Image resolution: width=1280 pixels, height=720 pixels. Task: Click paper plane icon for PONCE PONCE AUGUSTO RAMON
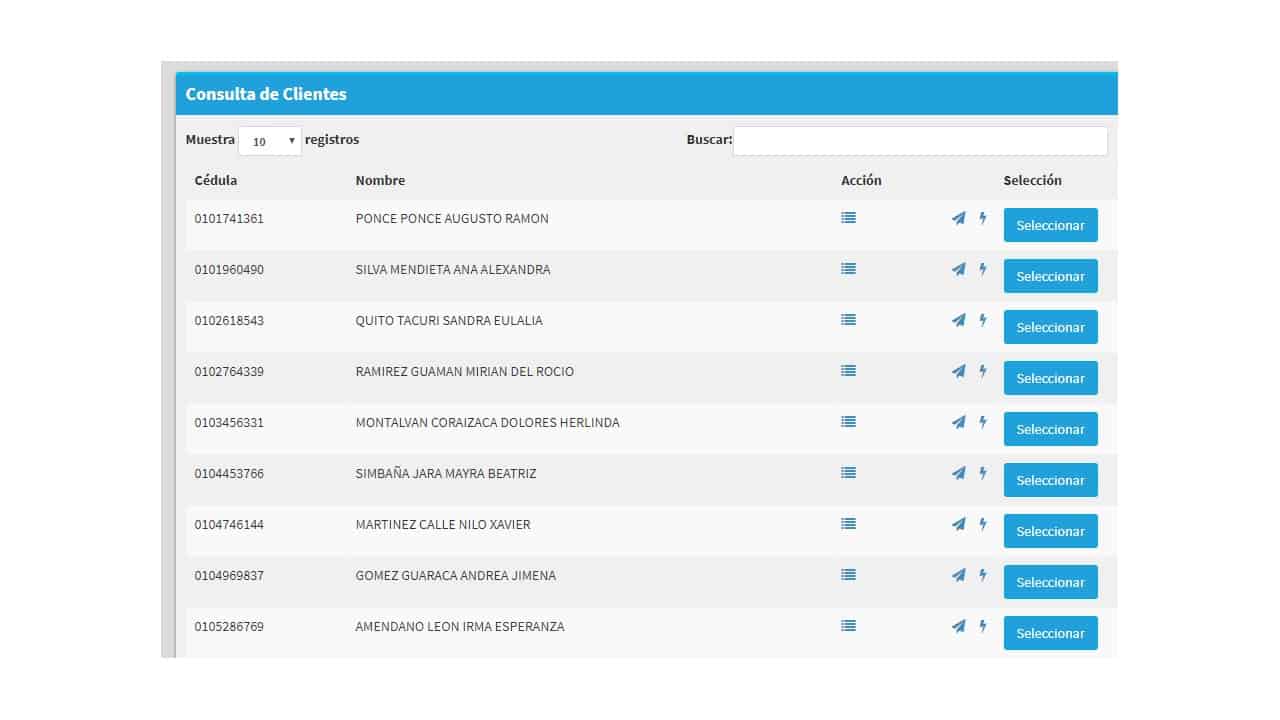(x=958, y=218)
